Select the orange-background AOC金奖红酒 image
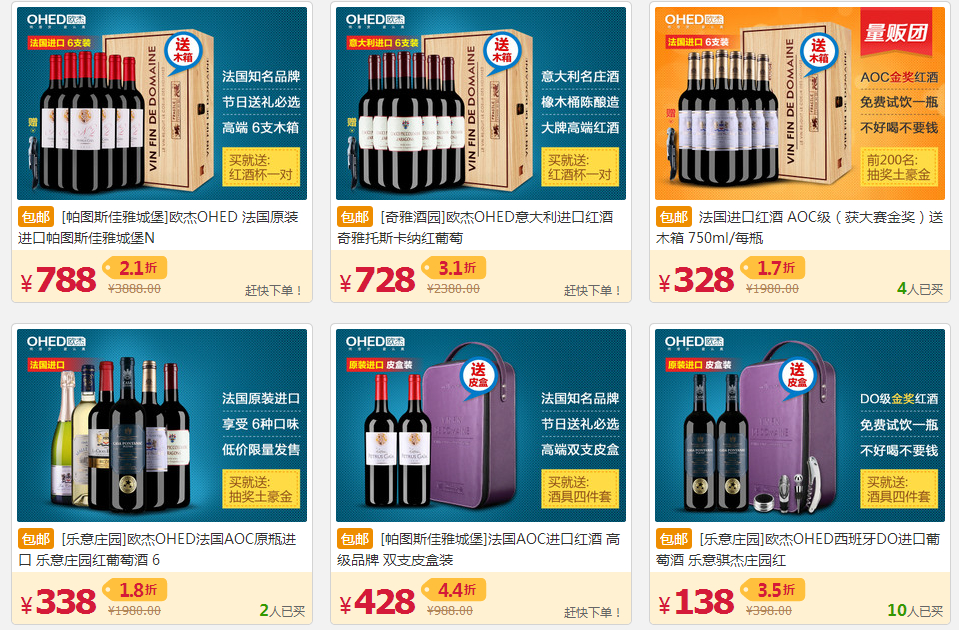 pos(800,103)
